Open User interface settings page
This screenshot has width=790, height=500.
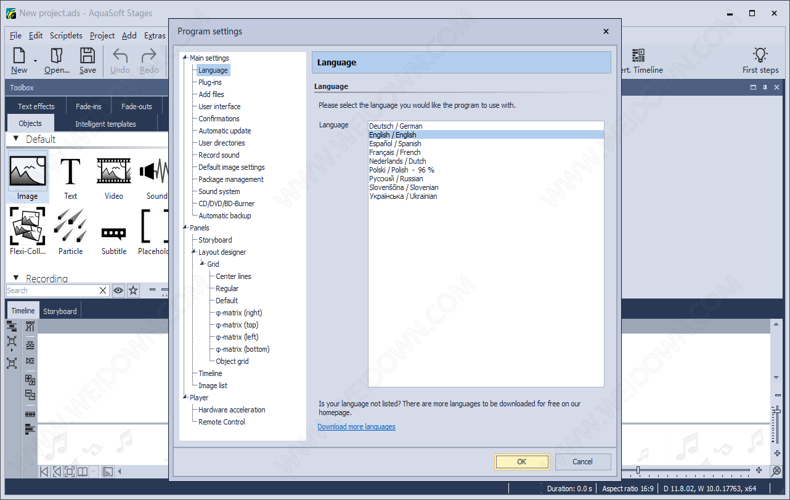pos(219,106)
